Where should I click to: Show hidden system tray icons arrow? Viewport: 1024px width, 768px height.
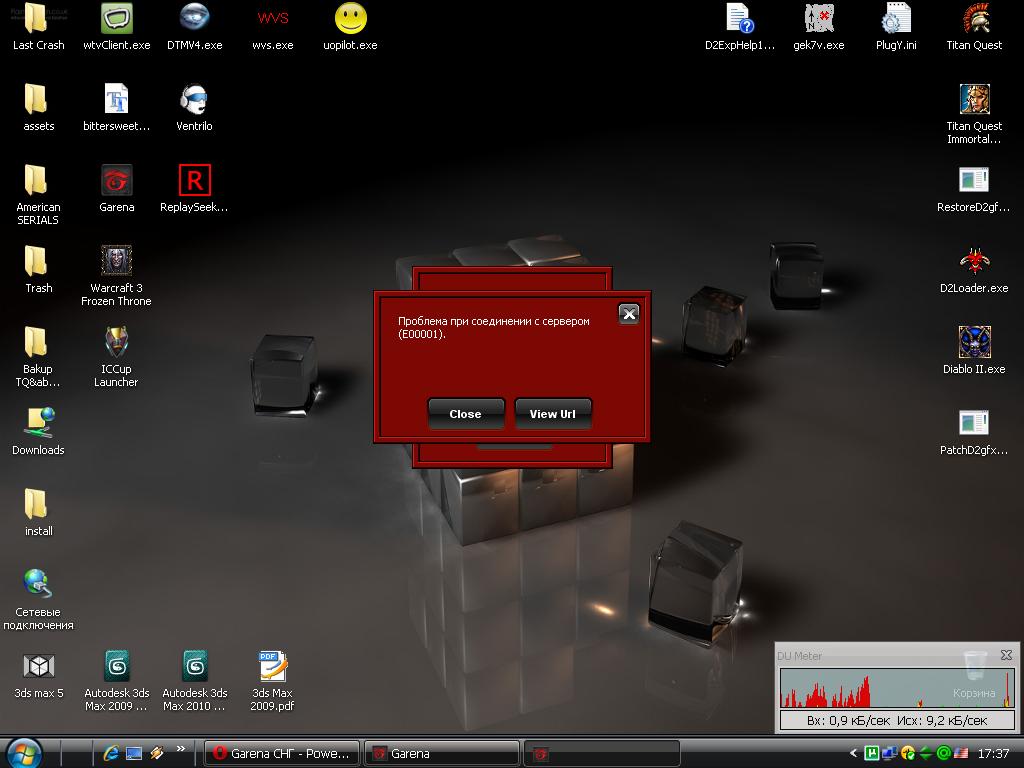853,754
